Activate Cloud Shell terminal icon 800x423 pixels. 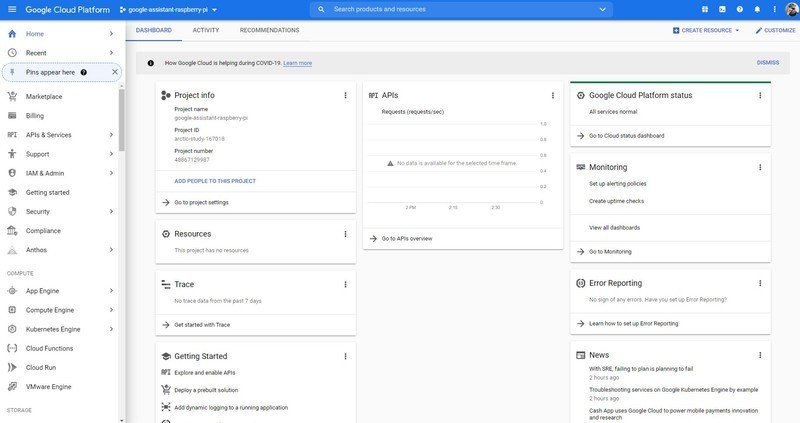[x=722, y=9]
